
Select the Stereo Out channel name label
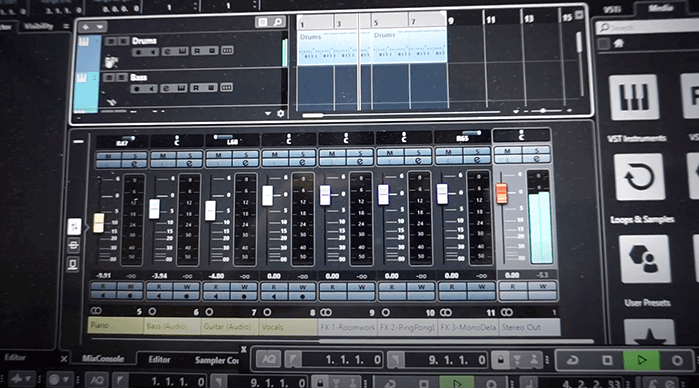pos(529,327)
